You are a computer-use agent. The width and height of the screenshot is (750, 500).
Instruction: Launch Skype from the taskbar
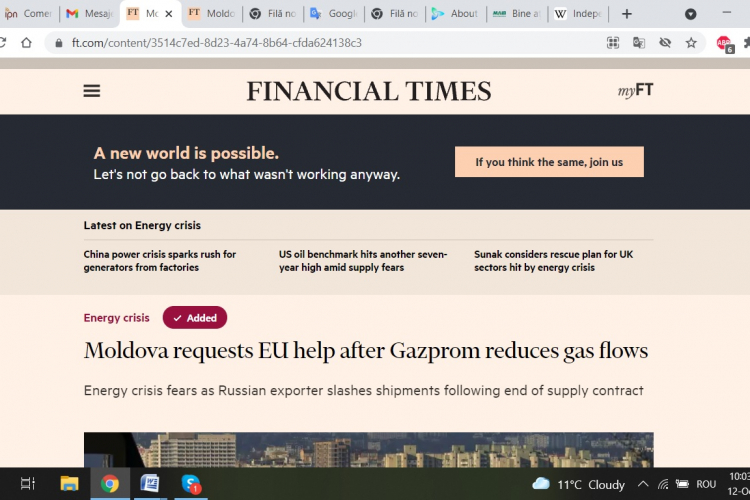click(190, 484)
